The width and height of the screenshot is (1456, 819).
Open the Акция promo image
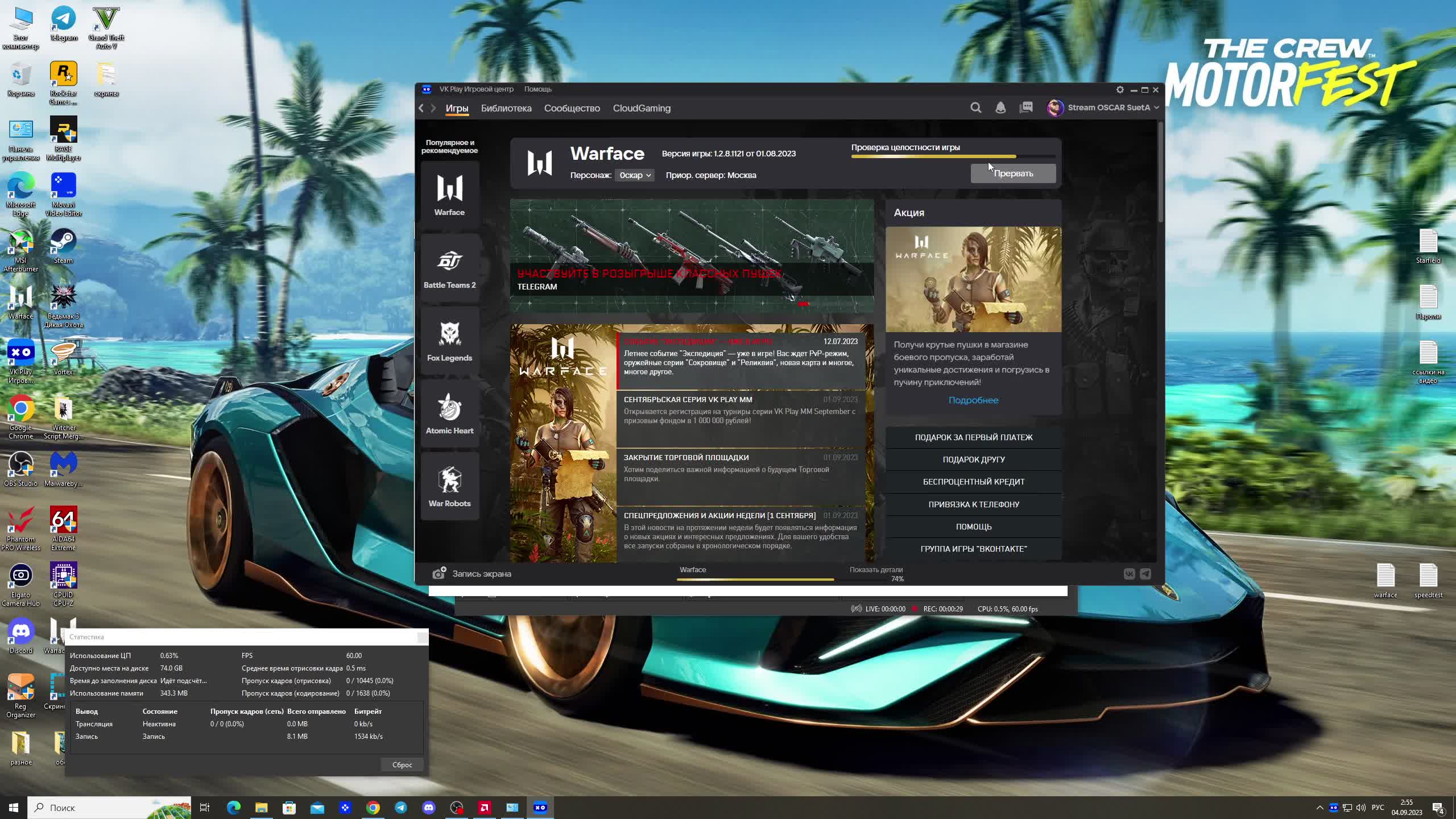[x=973, y=279]
